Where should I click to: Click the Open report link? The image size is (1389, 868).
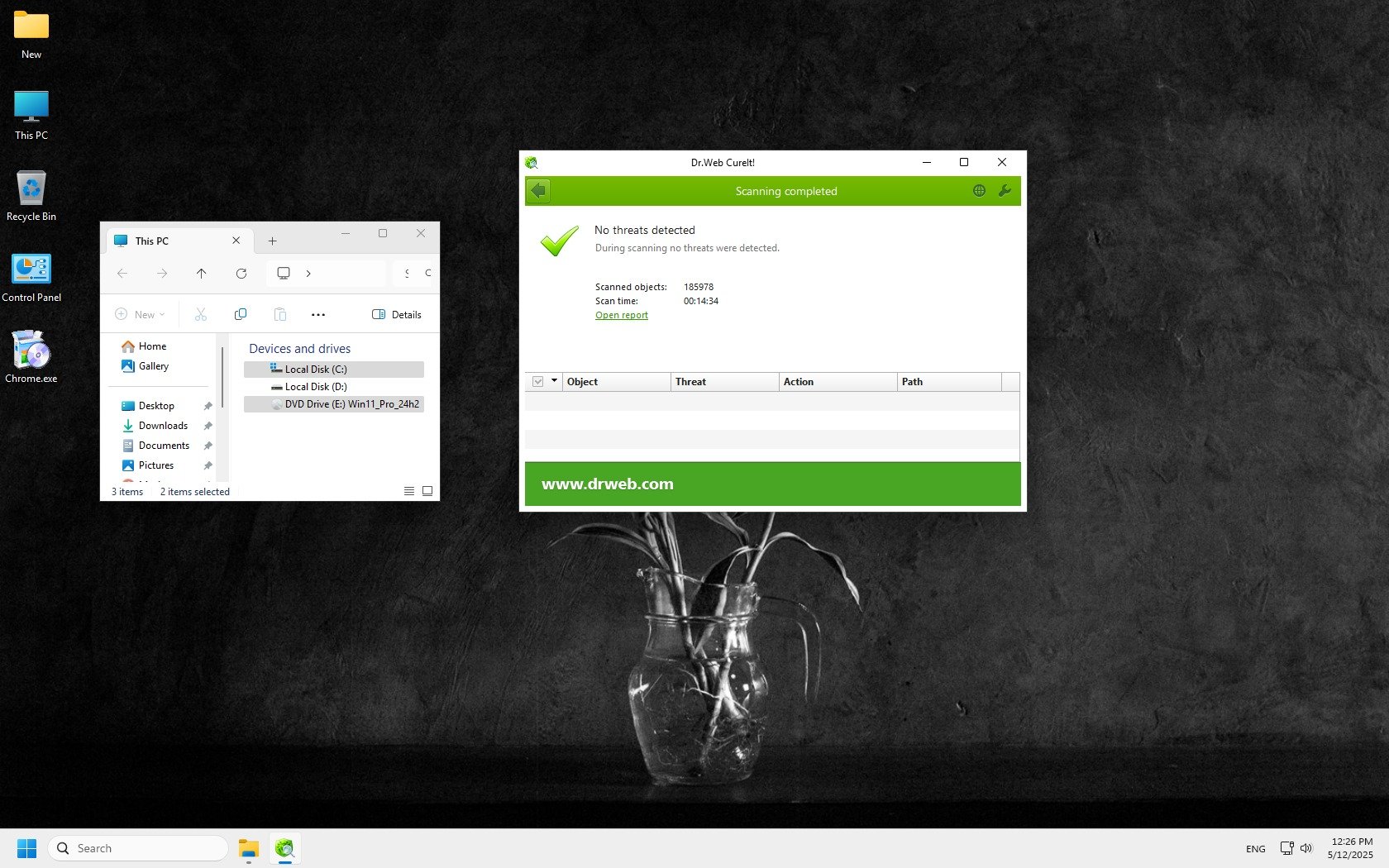622,315
